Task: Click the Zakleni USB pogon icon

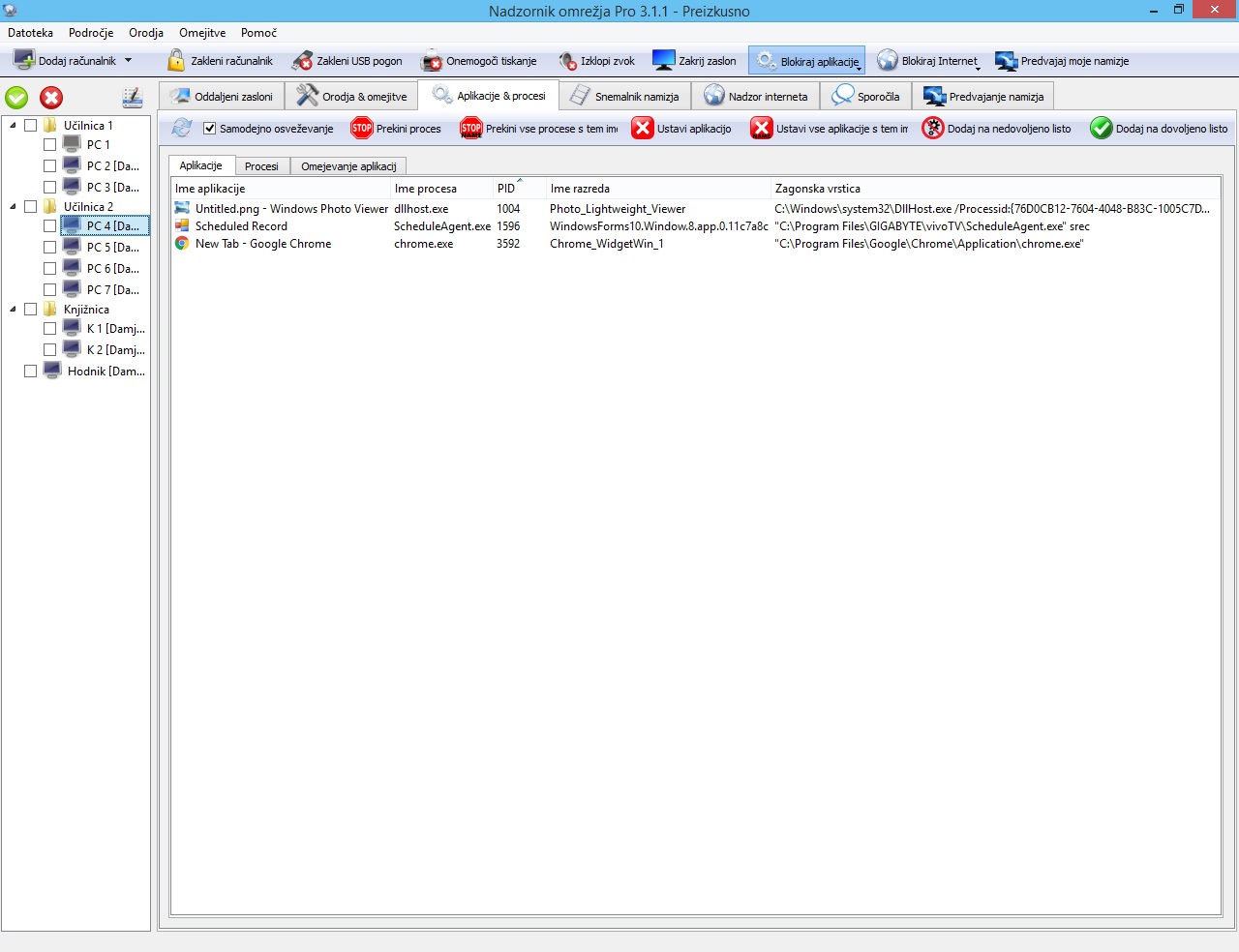Action: (x=302, y=61)
